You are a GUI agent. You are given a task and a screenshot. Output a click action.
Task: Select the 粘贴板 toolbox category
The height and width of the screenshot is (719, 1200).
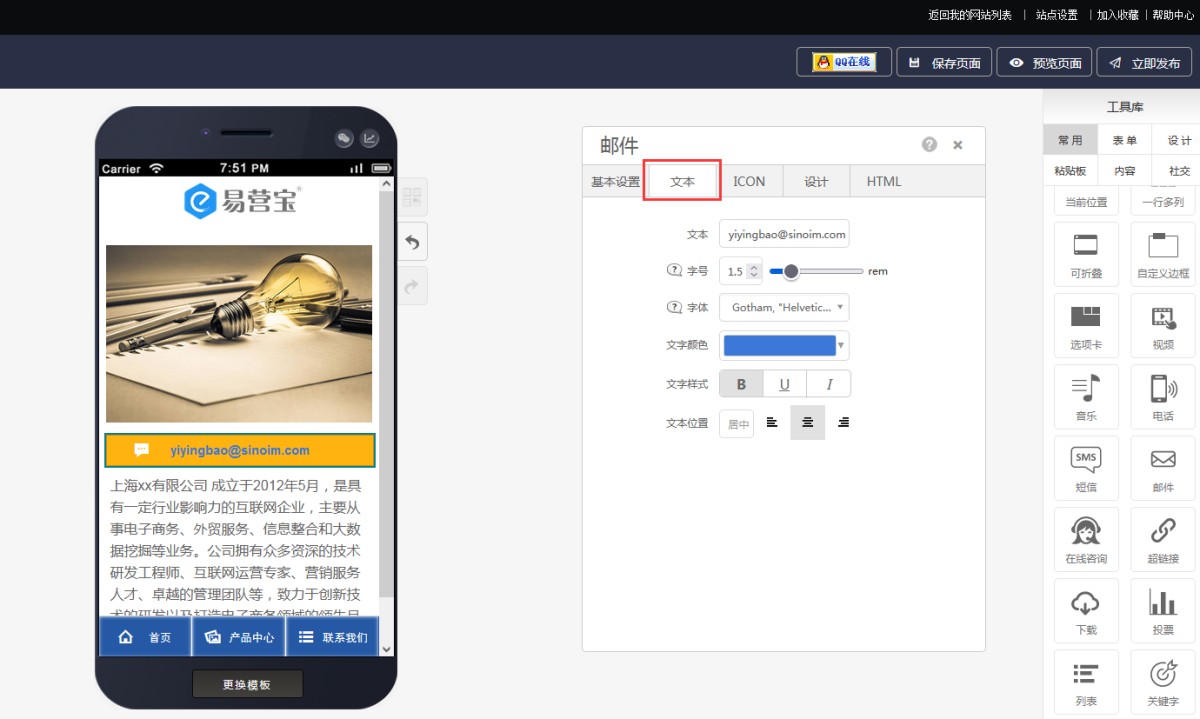pos(1070,170)
